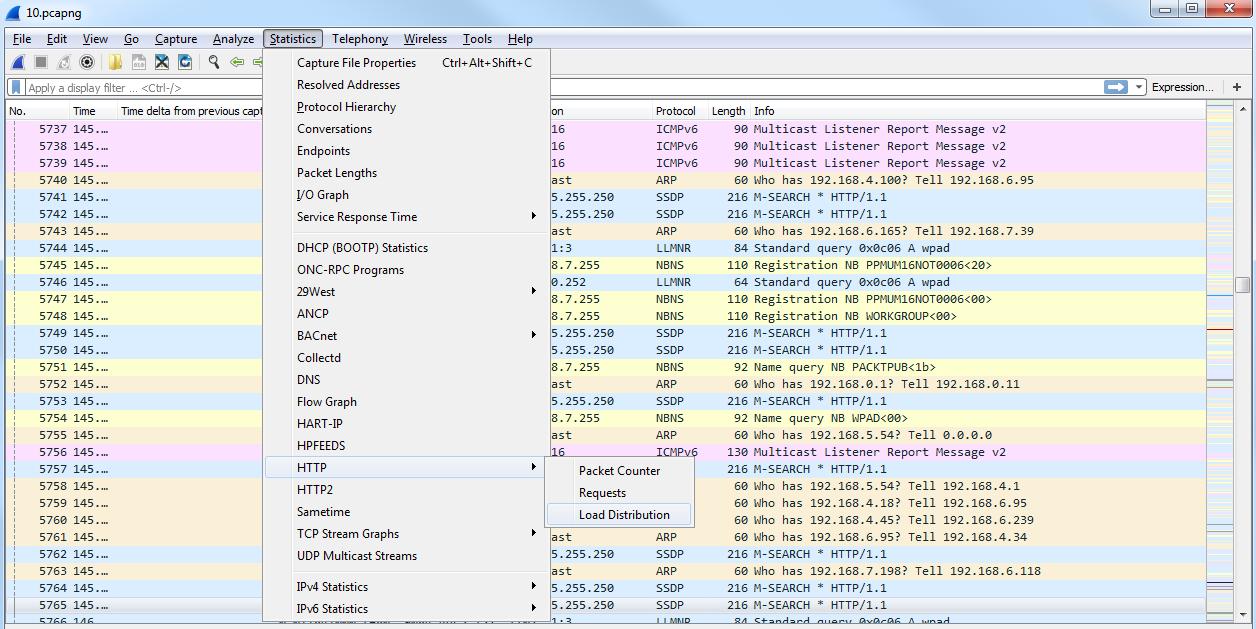Choose Protocol Hierarchy in Statistics menu
1256x629 pixels.
click(346, 107)
